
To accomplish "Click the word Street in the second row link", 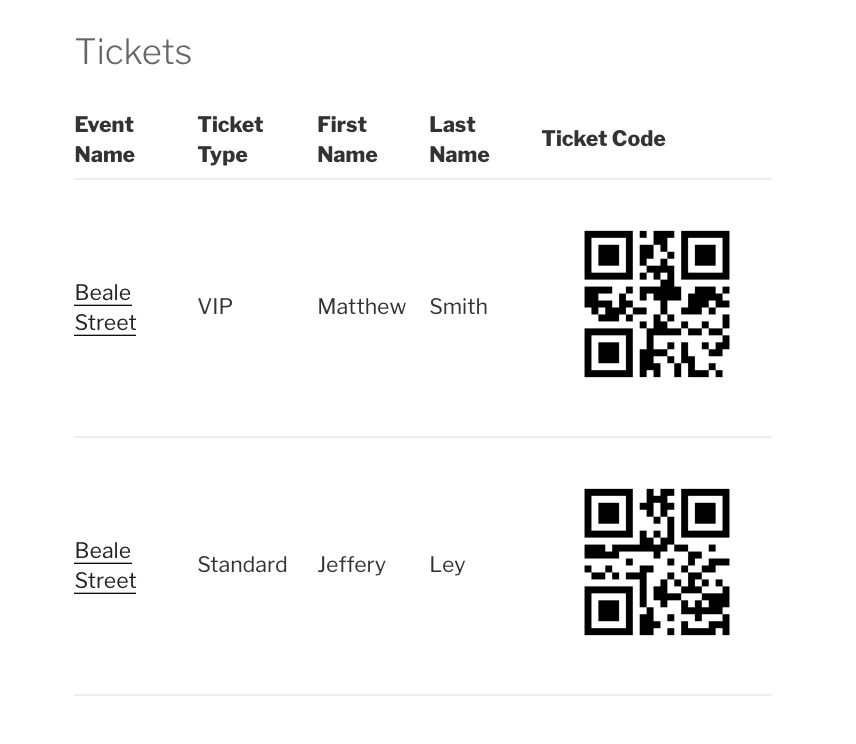I will [105, 581].
